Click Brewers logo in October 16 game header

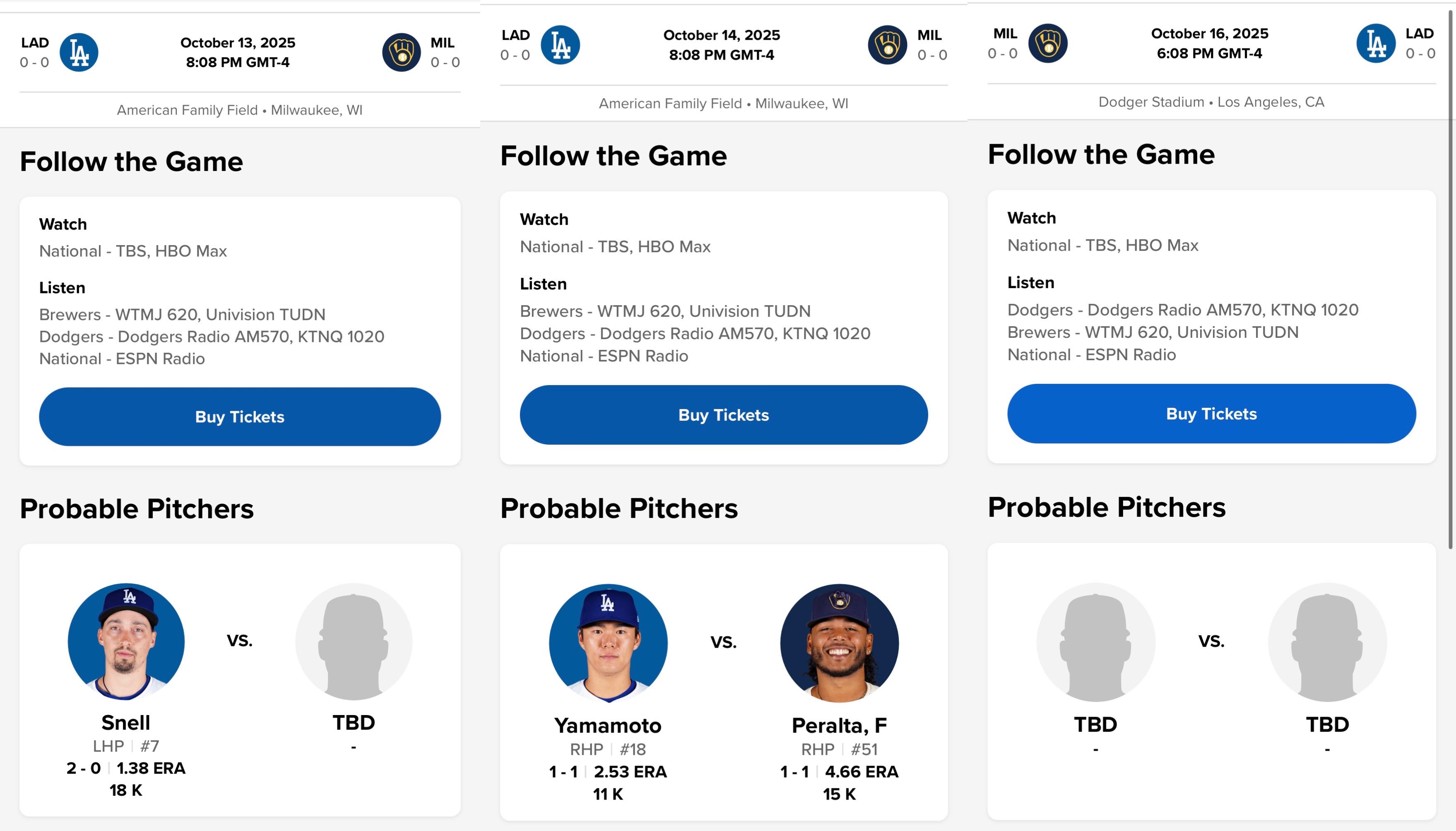point(1048,43)
